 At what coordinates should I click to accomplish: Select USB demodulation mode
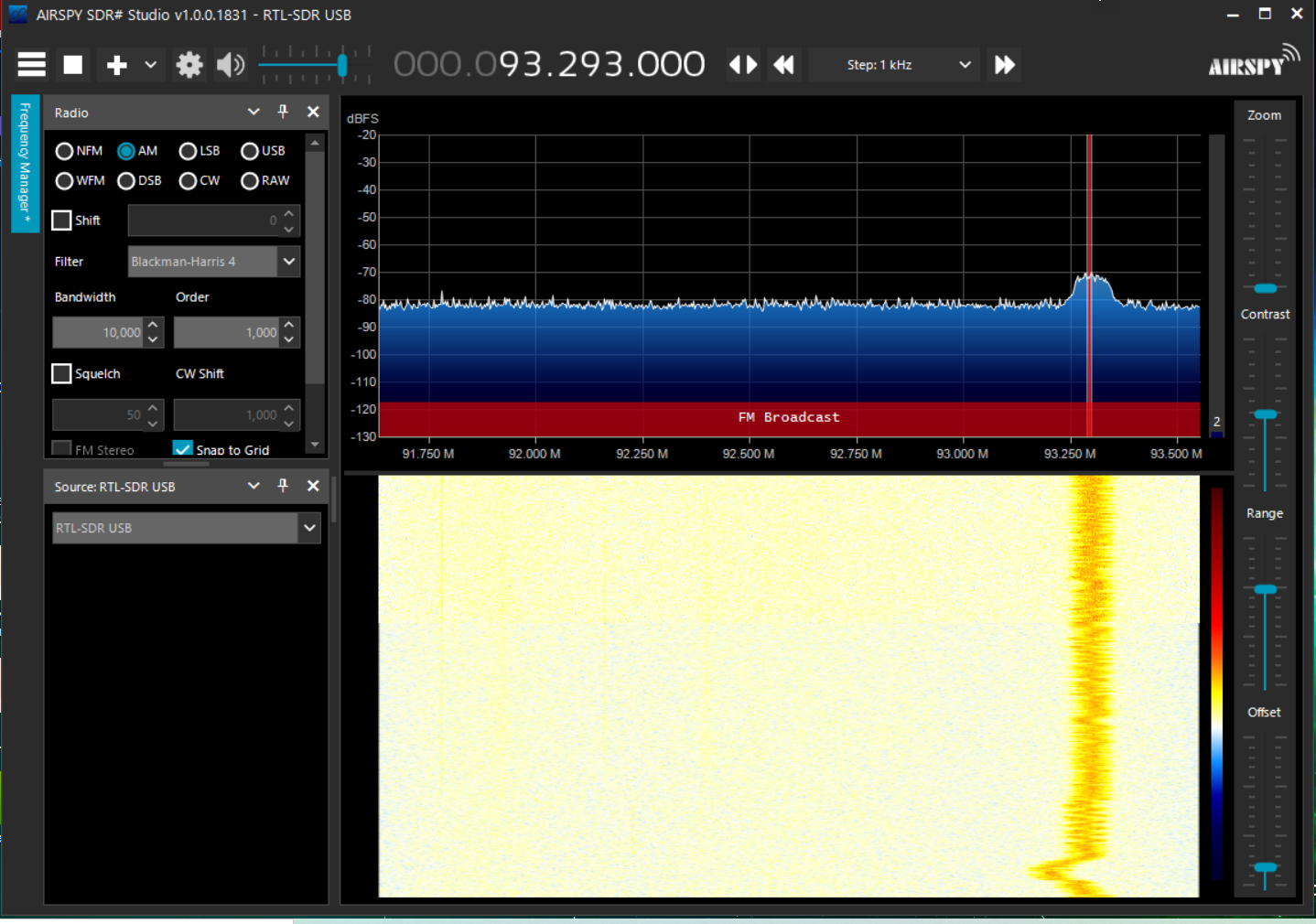click(x=263, y=151)
